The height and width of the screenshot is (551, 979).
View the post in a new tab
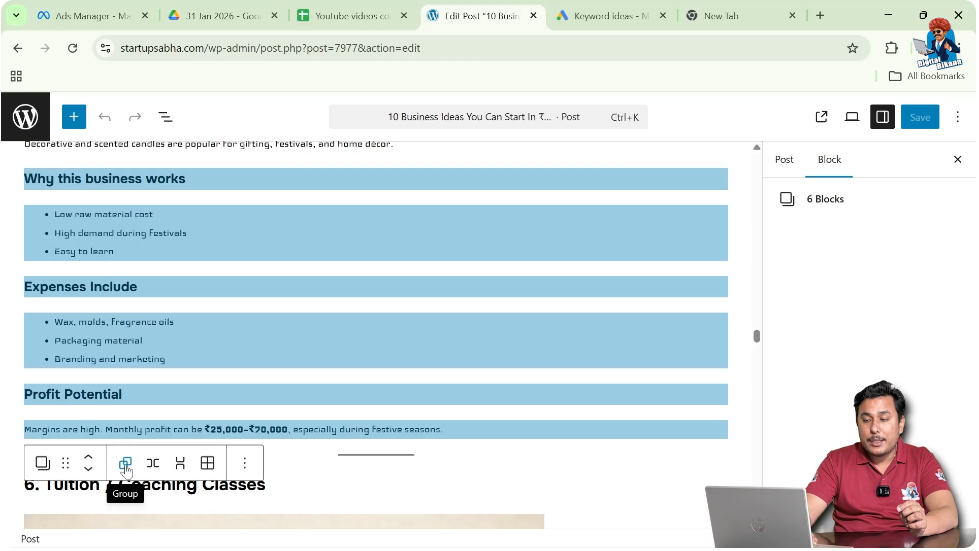pyautogui.click(x=822, y=117)
